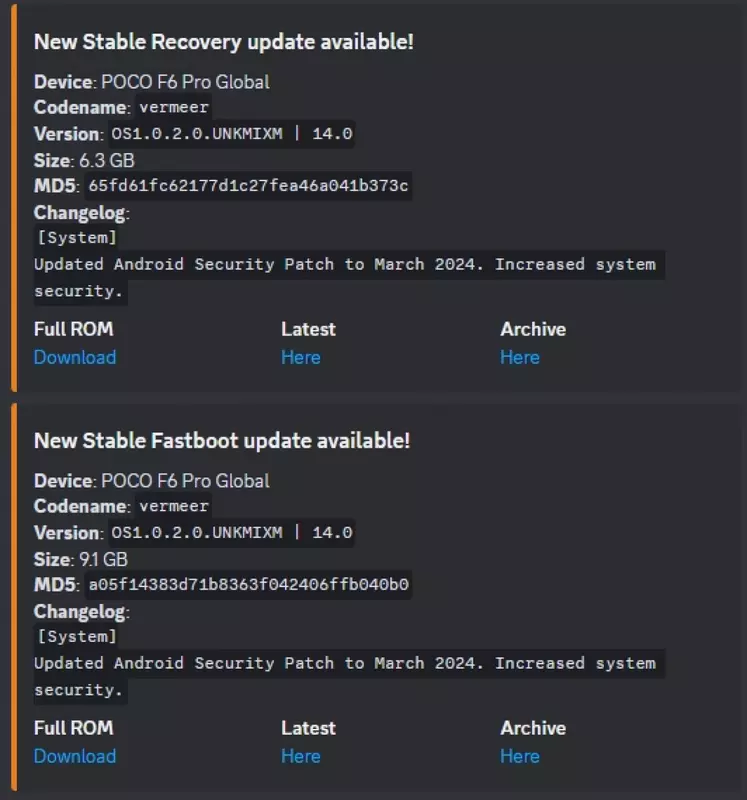Click the Fastboot changelog security patch text
Image resolution: width=747 pixels, height=800 pixels.
point(345,664)
